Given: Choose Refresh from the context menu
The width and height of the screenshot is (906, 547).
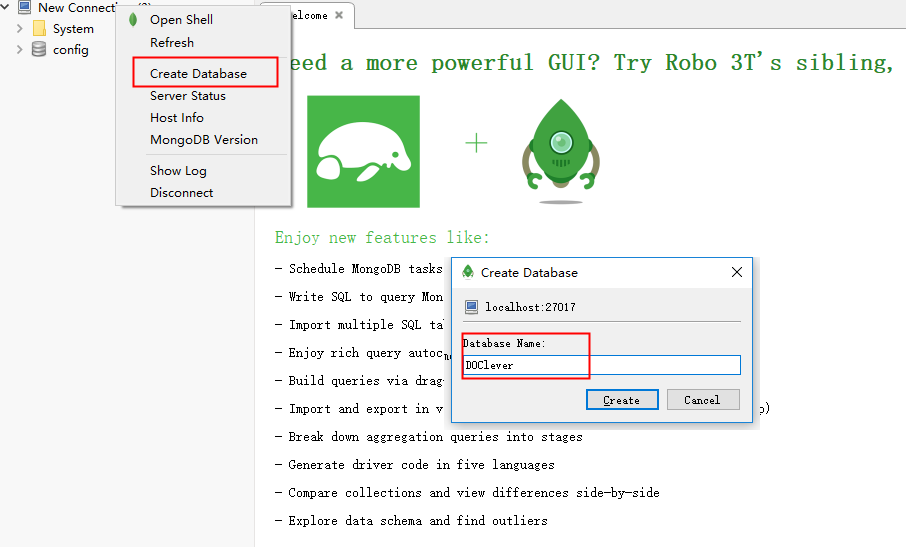Looking at the screenshot, I should tap(172, 43).
